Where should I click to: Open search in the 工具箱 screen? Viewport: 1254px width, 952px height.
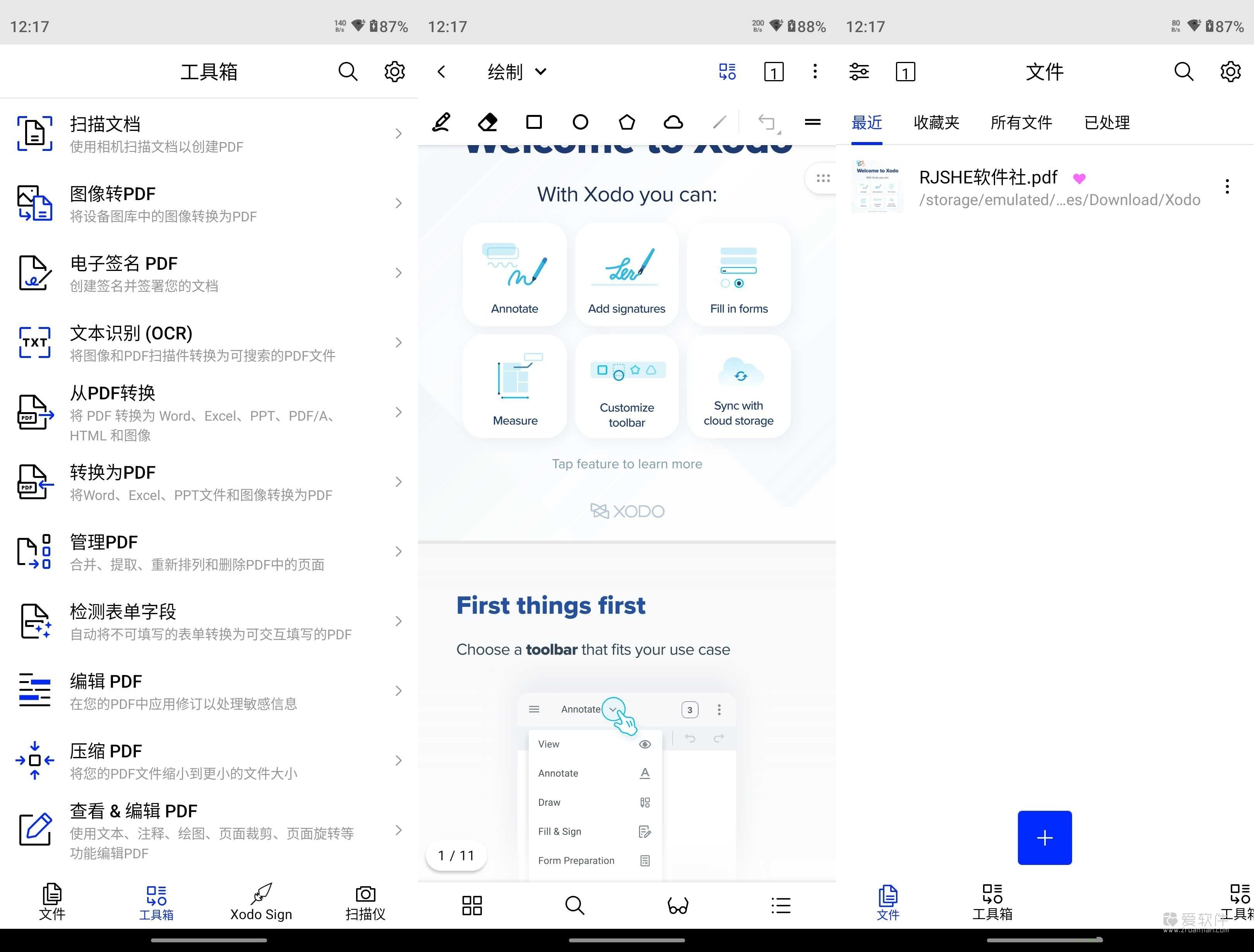click(348, 72)
